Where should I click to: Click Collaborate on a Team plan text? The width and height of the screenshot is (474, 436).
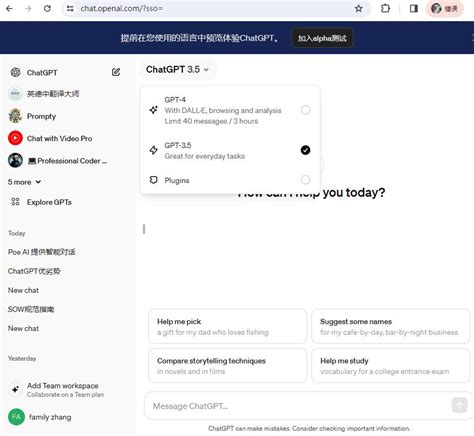pyautogui.click(x=65, y=395)
